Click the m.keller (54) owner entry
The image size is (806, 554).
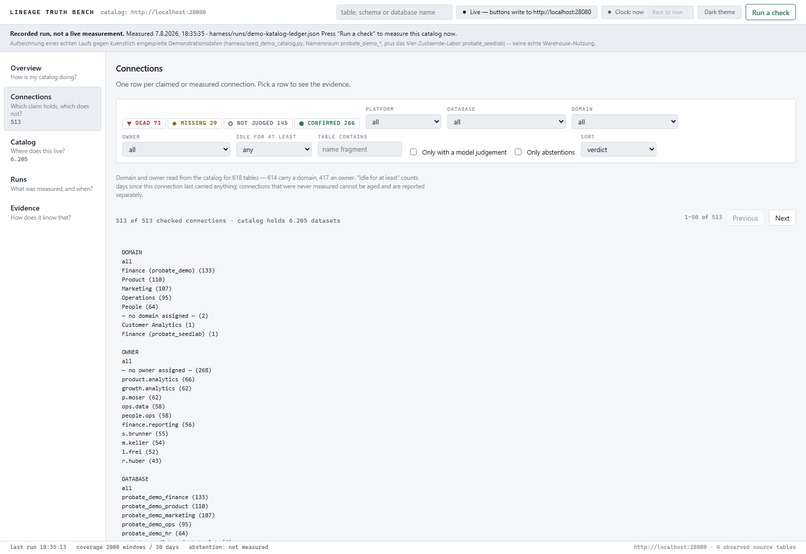coord(143,443)
